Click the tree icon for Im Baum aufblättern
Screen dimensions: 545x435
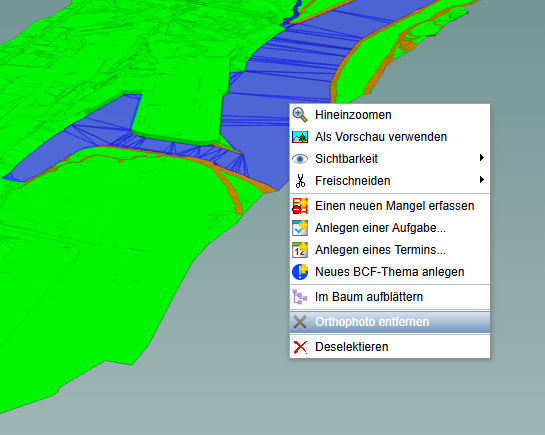[300, 297]
